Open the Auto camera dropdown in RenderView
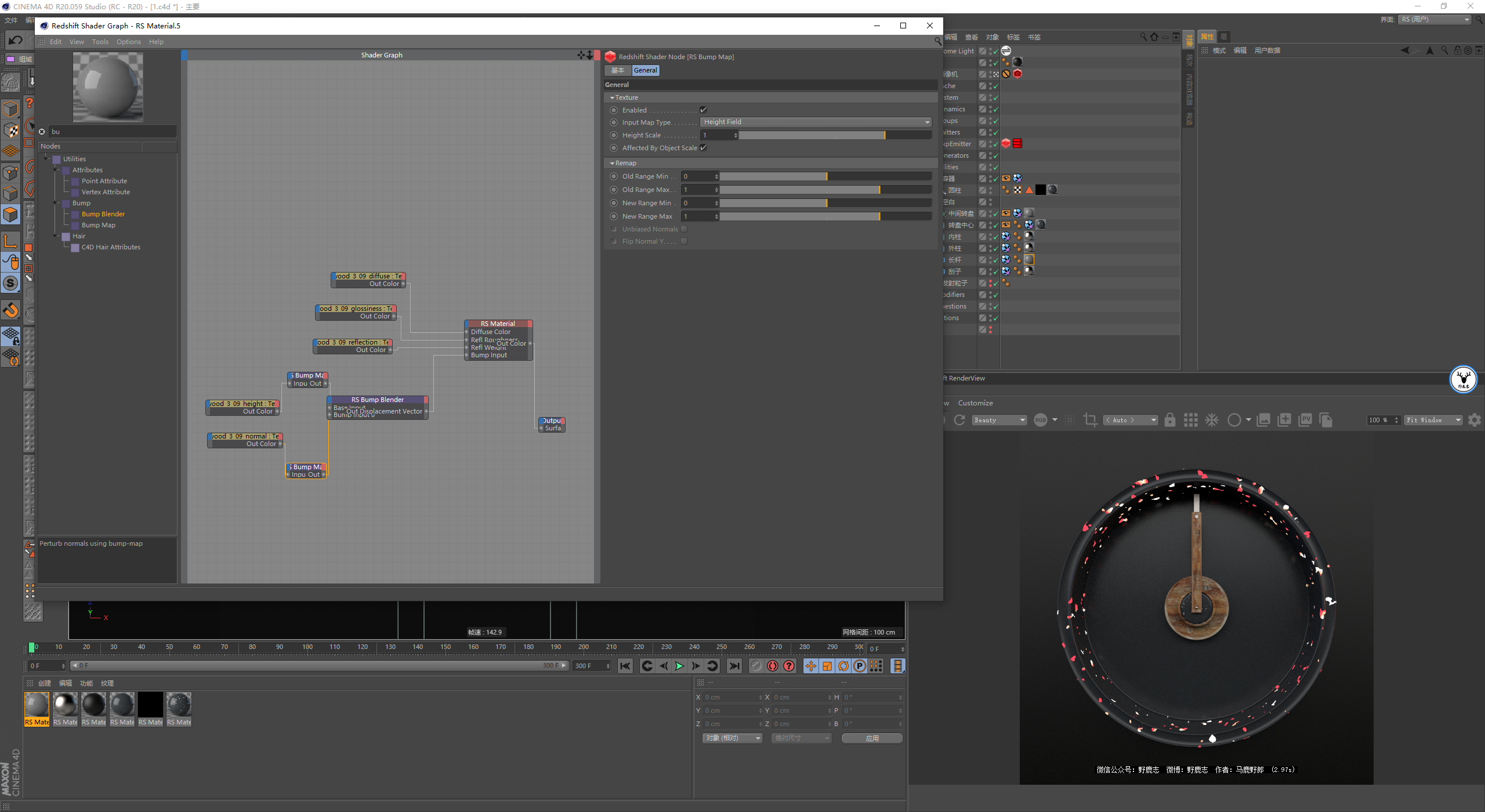Screen dimensions: 1485x812 pos(1131,420)
